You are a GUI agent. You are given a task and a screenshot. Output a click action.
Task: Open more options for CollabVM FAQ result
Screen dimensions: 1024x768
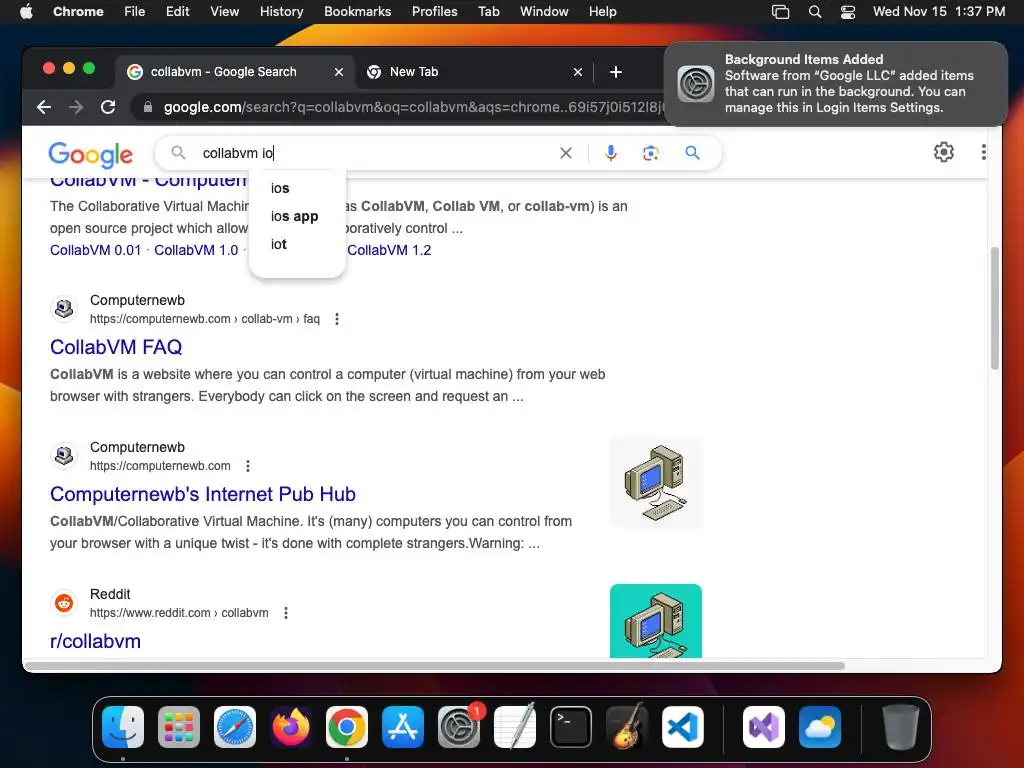(x=336, y=319)
